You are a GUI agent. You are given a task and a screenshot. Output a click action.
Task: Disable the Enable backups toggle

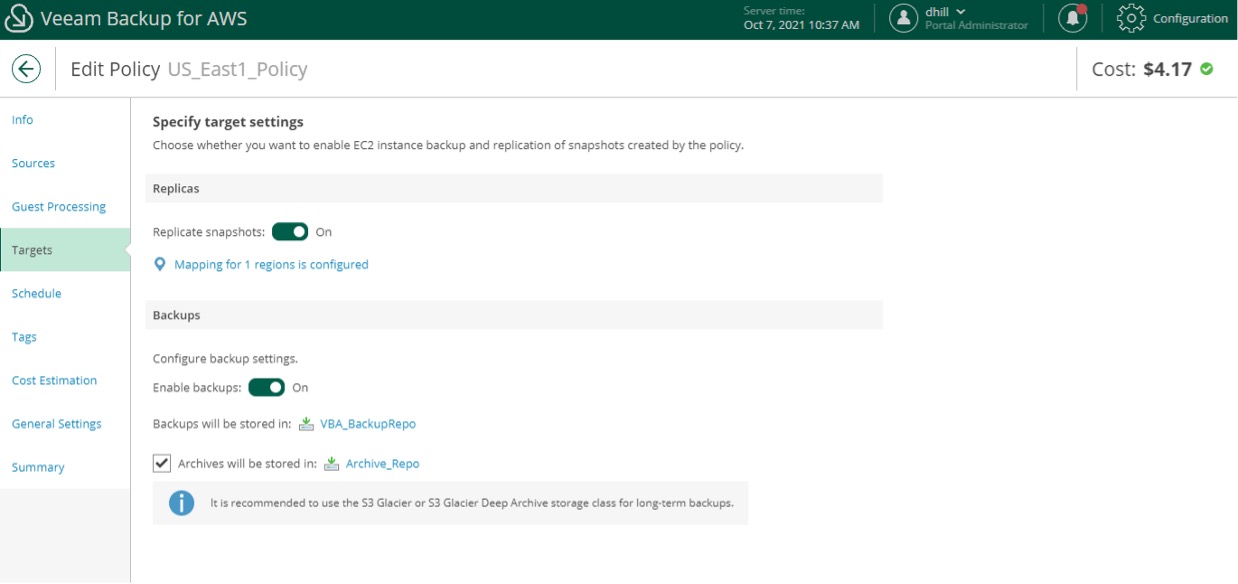pos(267,388)
